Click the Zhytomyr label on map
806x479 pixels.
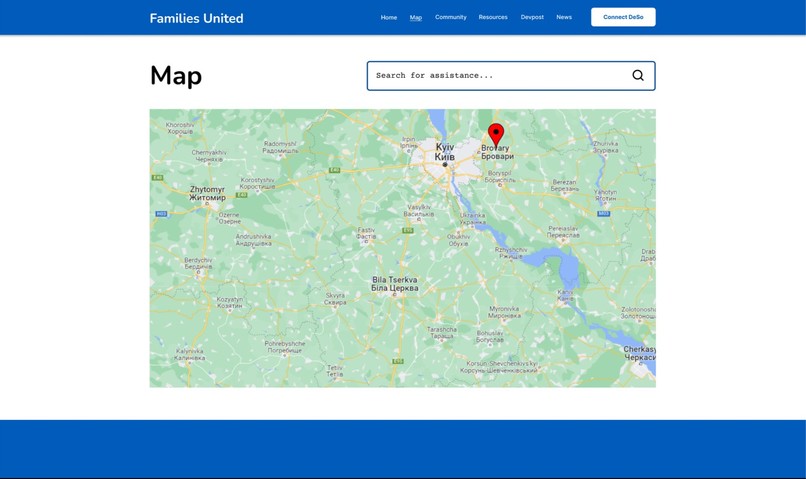(207, 193)
